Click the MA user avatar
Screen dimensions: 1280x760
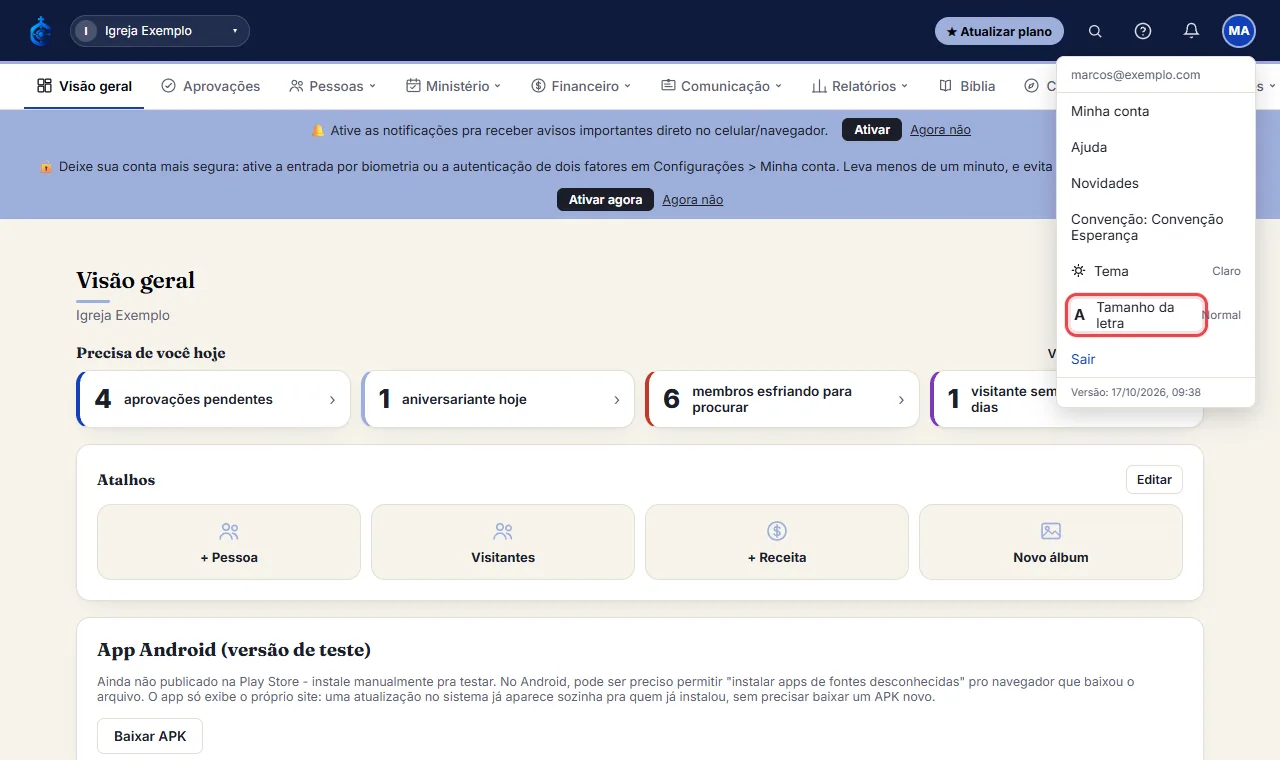click(x=1239, y=31)
